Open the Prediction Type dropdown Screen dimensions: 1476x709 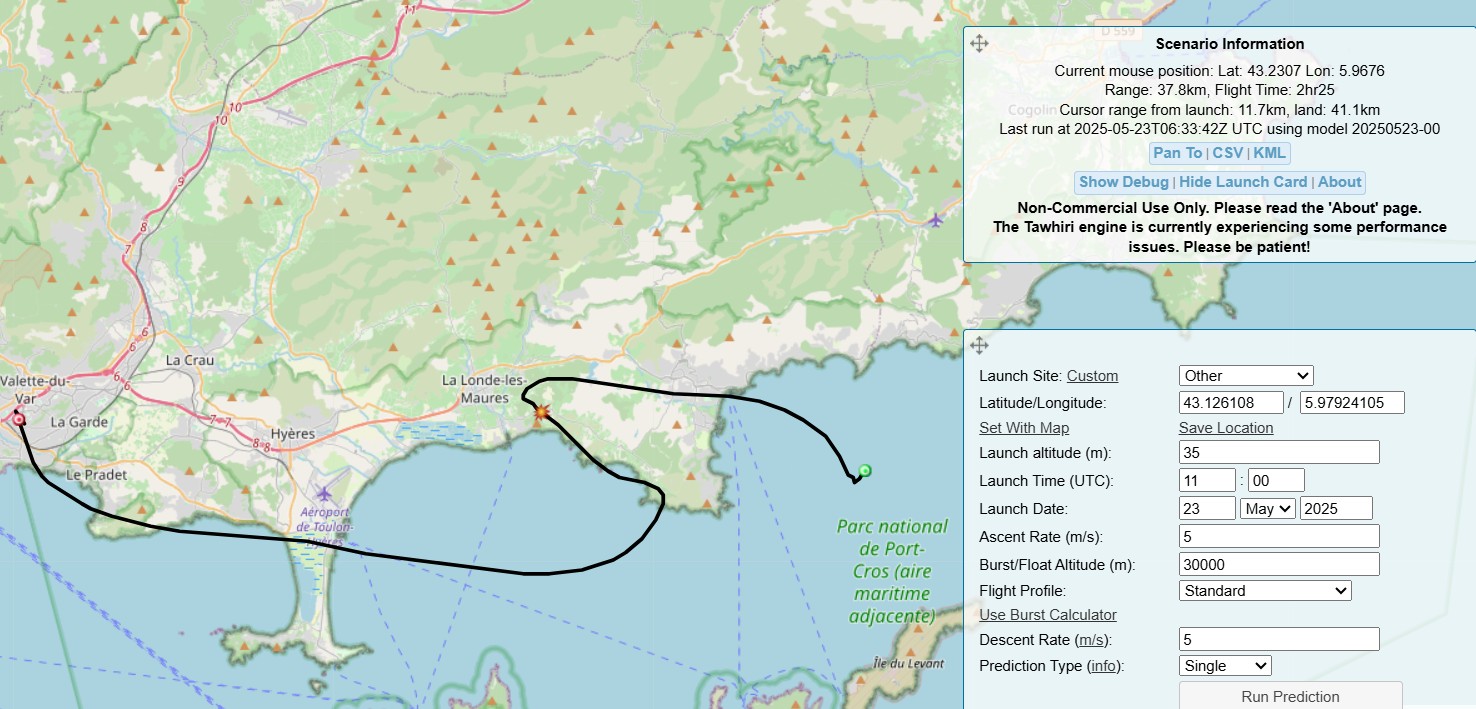click(x=1225, y=666)
